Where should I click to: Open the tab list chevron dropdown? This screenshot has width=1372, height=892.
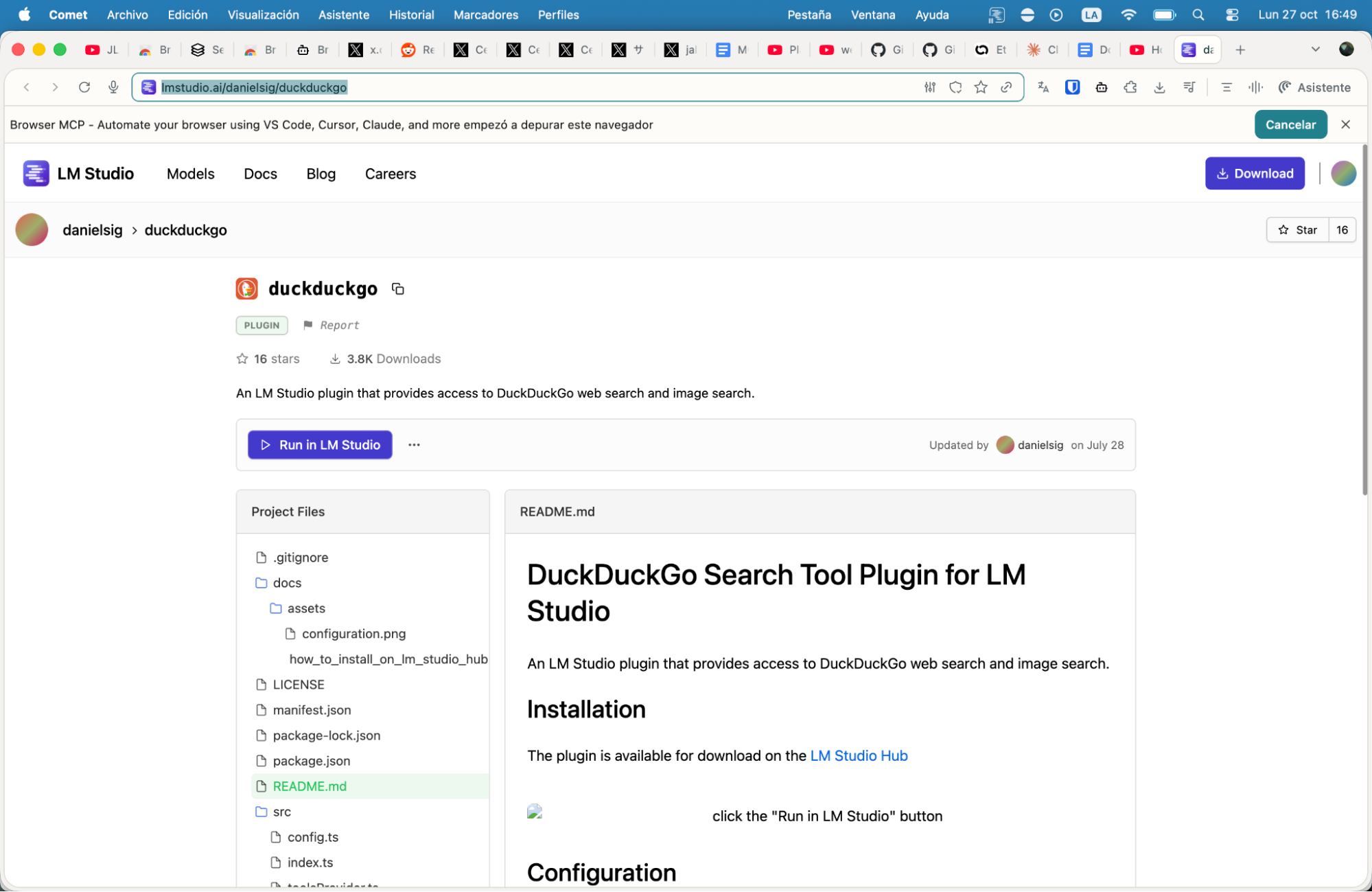coord(1315,49)
